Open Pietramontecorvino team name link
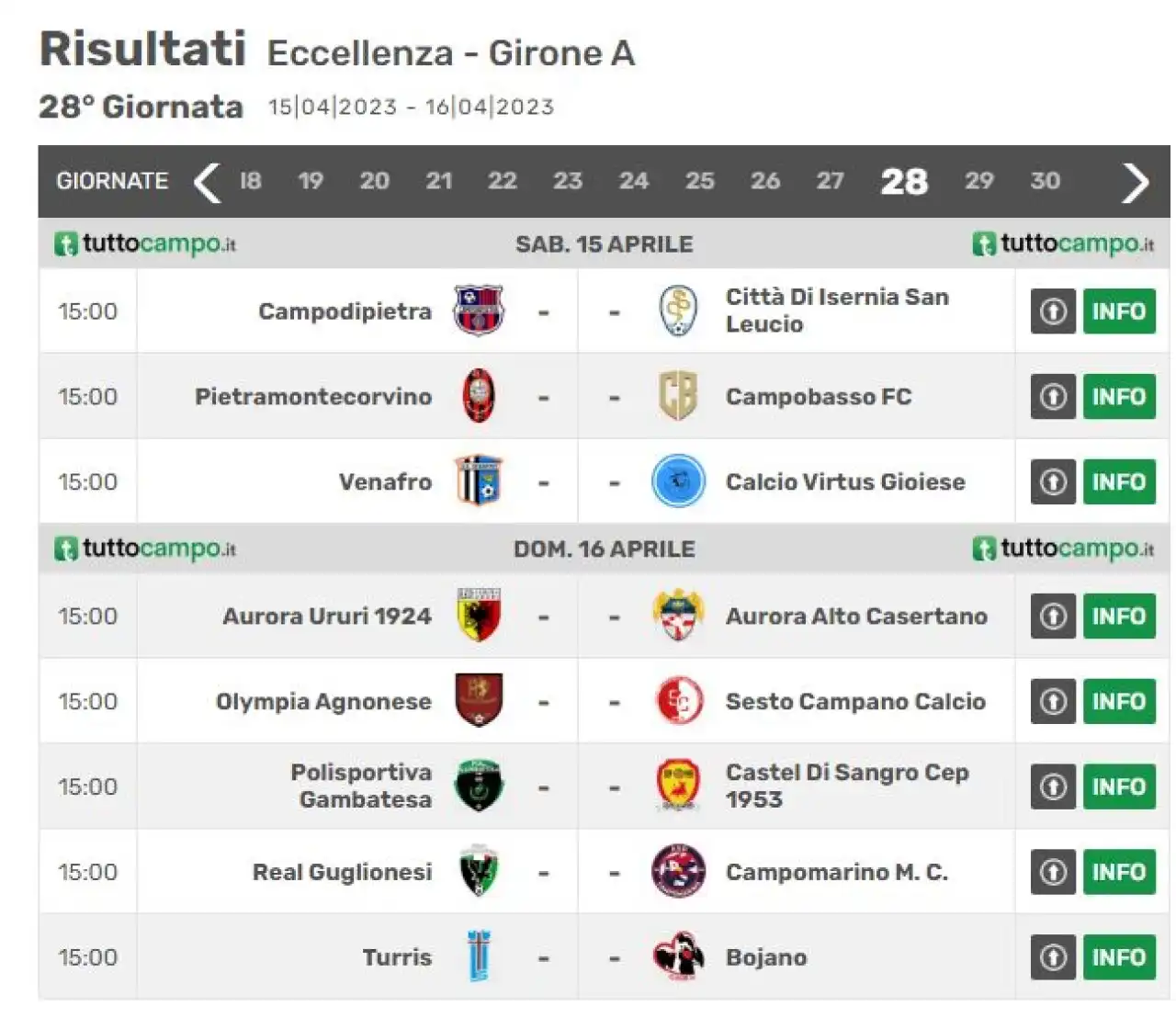 [x=313, y=397]
